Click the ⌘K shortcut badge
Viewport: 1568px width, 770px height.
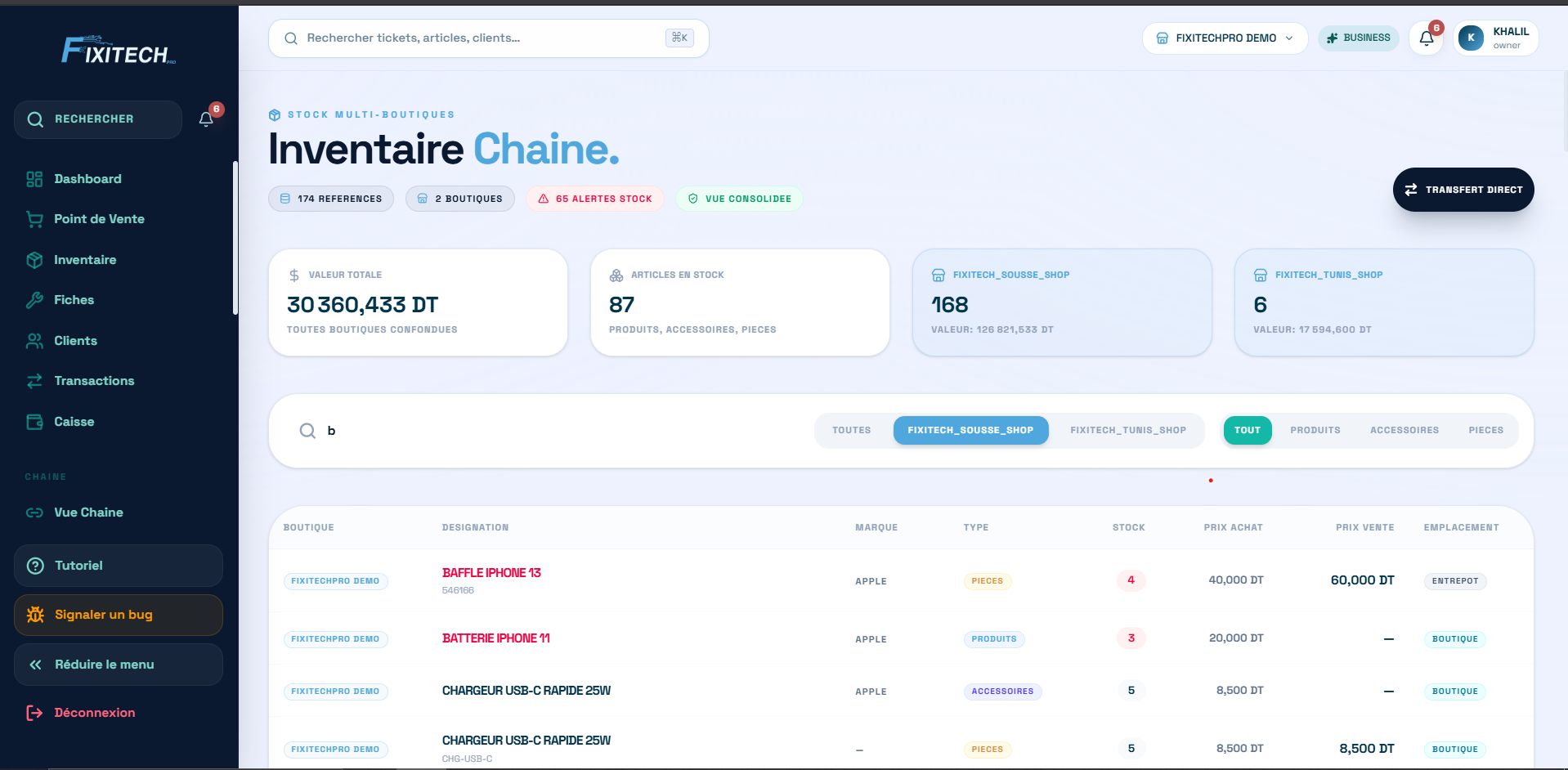[679, 38]
